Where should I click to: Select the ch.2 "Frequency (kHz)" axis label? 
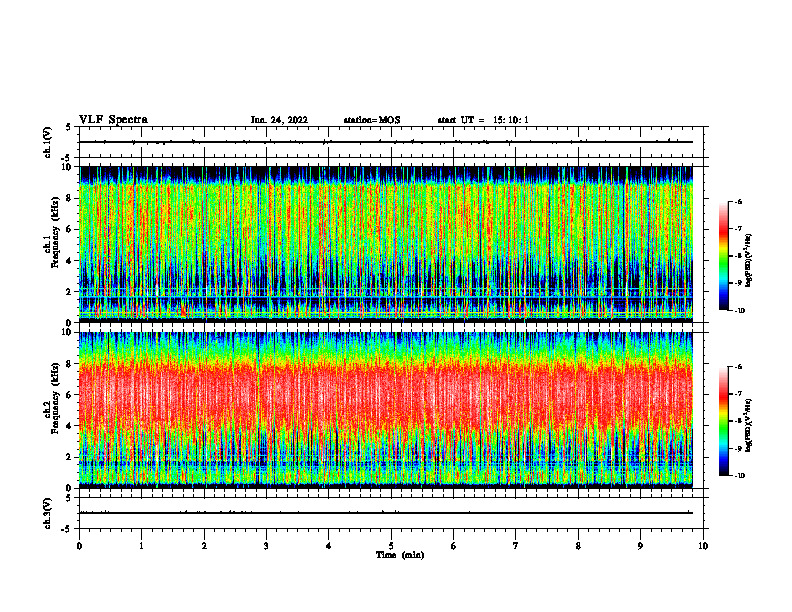55,398
